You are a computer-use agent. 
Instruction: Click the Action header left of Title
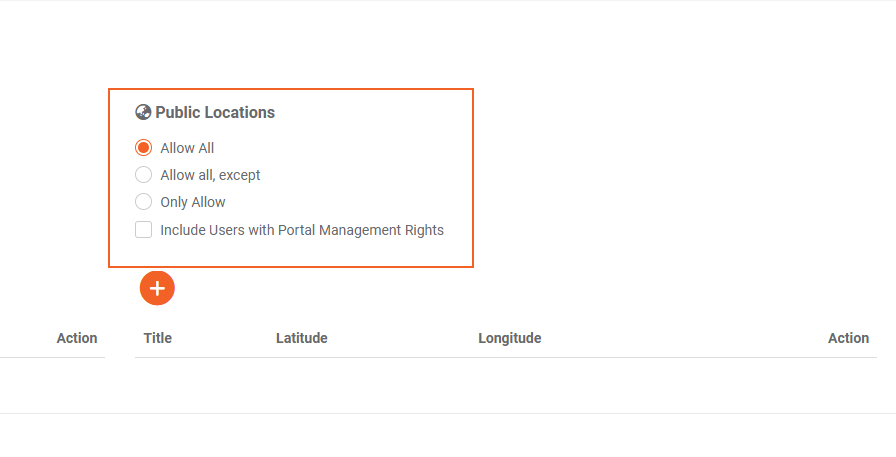77,338
